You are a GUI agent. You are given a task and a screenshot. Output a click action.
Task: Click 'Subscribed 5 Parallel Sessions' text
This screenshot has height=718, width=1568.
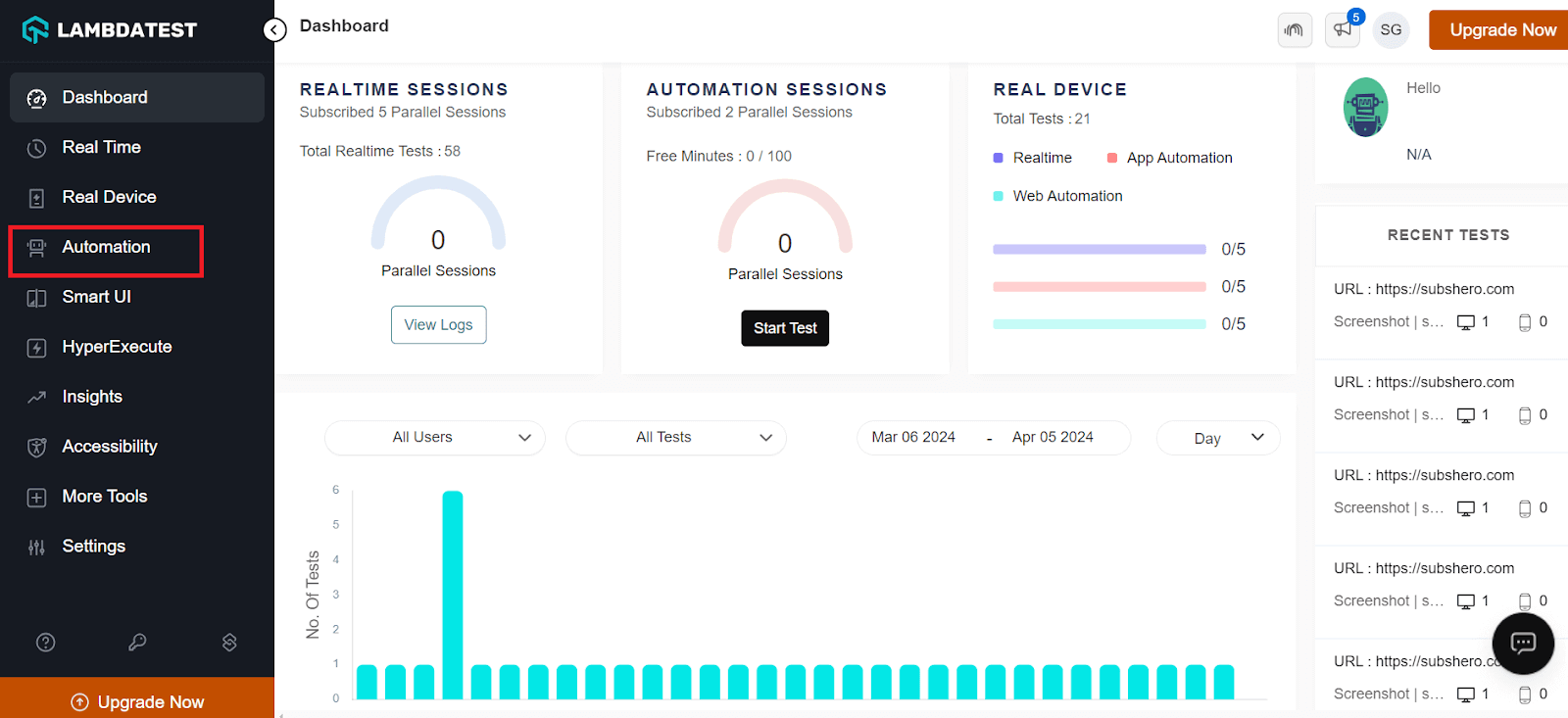[403, 112]
